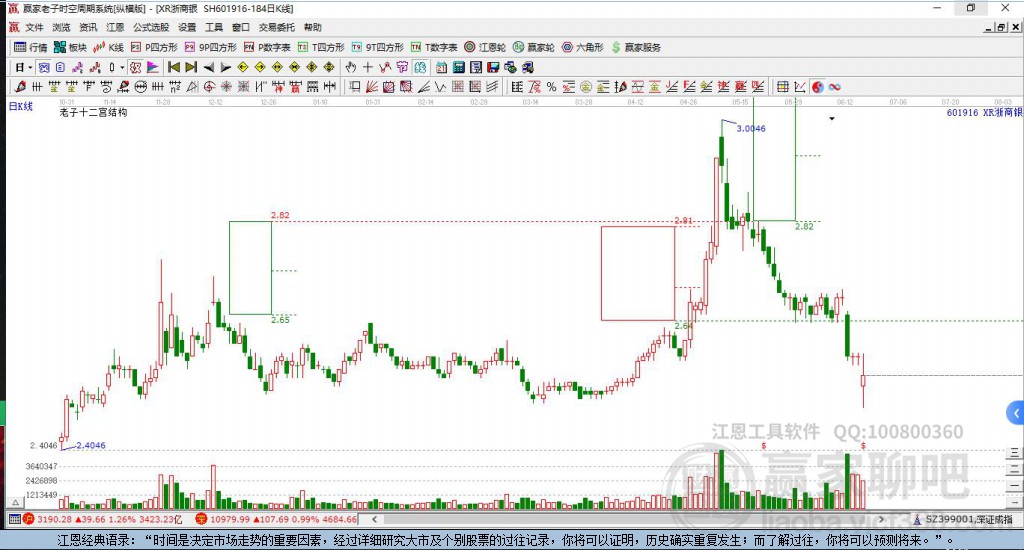Open the 交易委托 menu
The image size is (1024, 550).
[277, 27]
